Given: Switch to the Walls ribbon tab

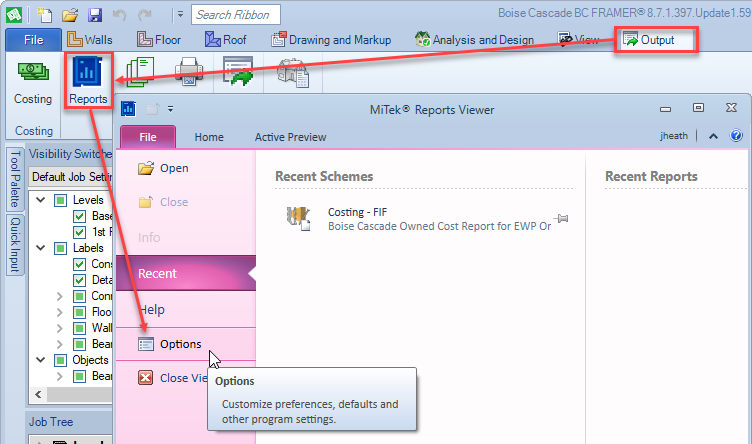Looking at the screenshot, I should [90, 40].
